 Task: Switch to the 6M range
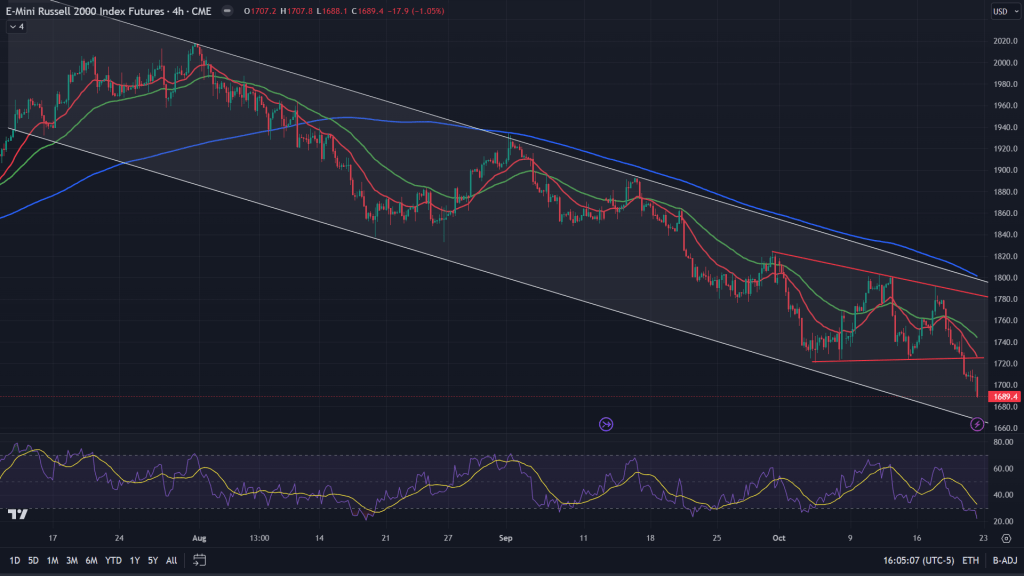coord(91,560)
